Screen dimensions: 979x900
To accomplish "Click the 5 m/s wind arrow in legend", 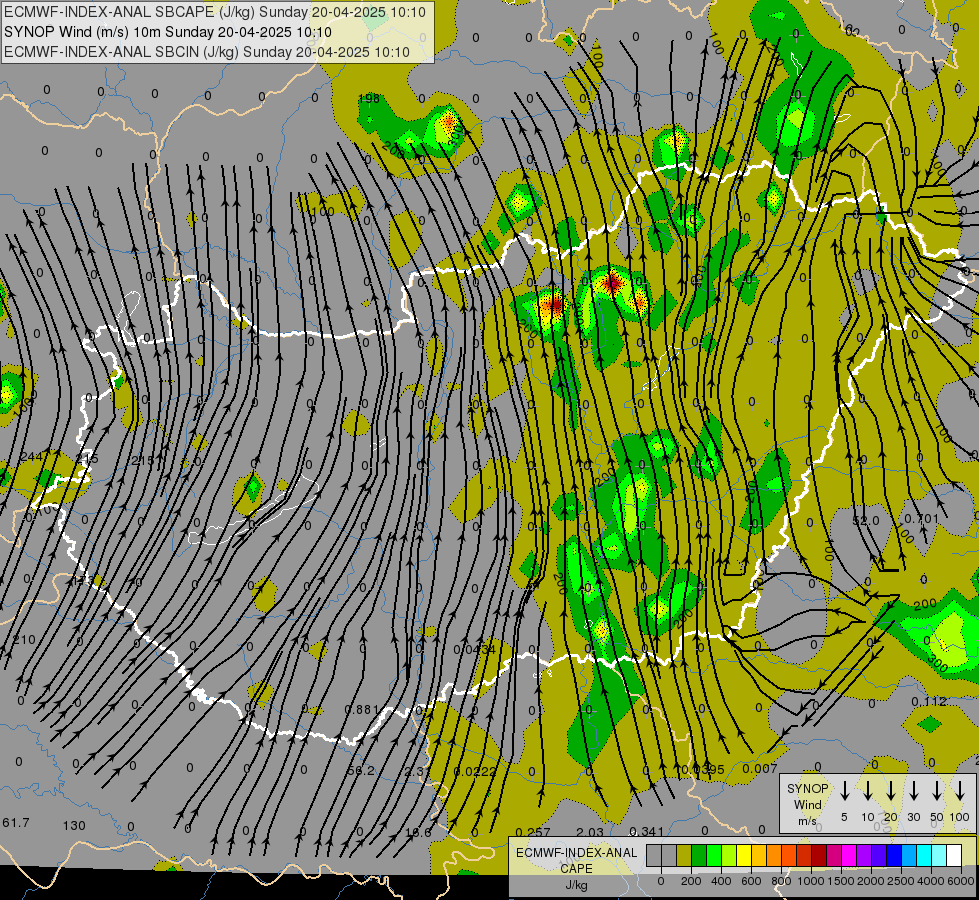I will click(844, 790).
